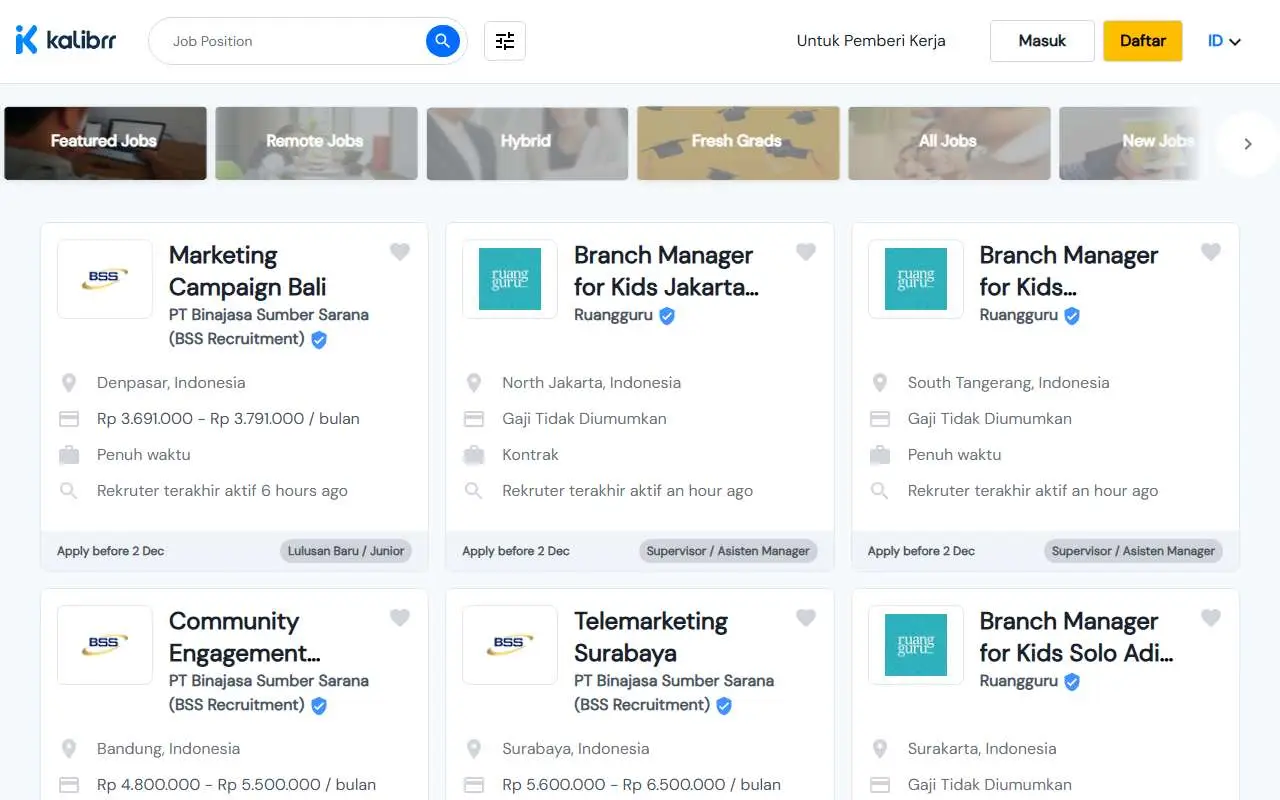Favorite the Branch Manager for Kids Jakarta job
This screenshot has width=1280, height=800.
click(x=806, y=252)
